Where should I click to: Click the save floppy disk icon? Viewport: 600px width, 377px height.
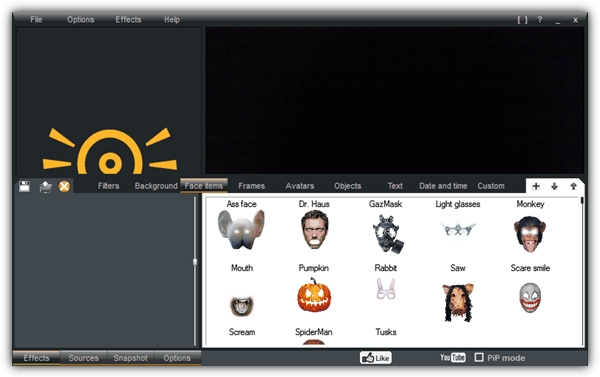[24, 186]
